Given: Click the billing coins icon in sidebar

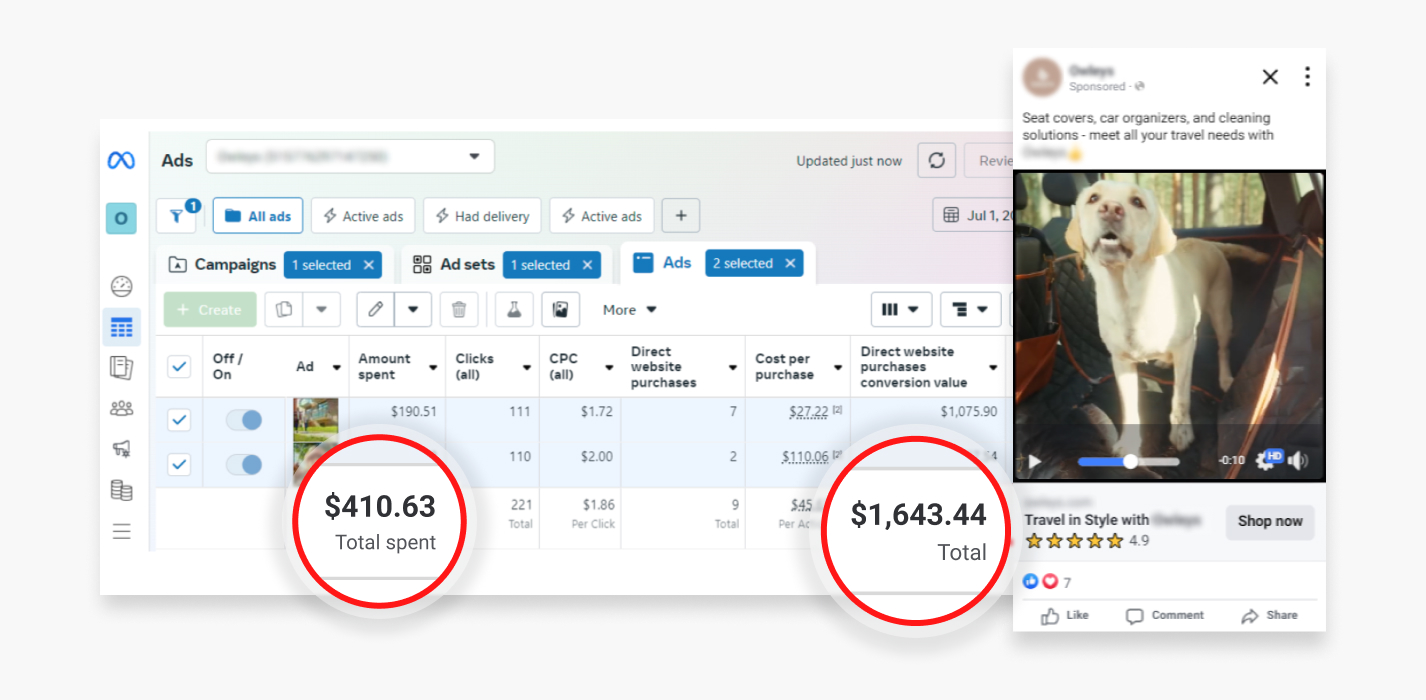Looking at the screenshot, I should tap(121, 490).
